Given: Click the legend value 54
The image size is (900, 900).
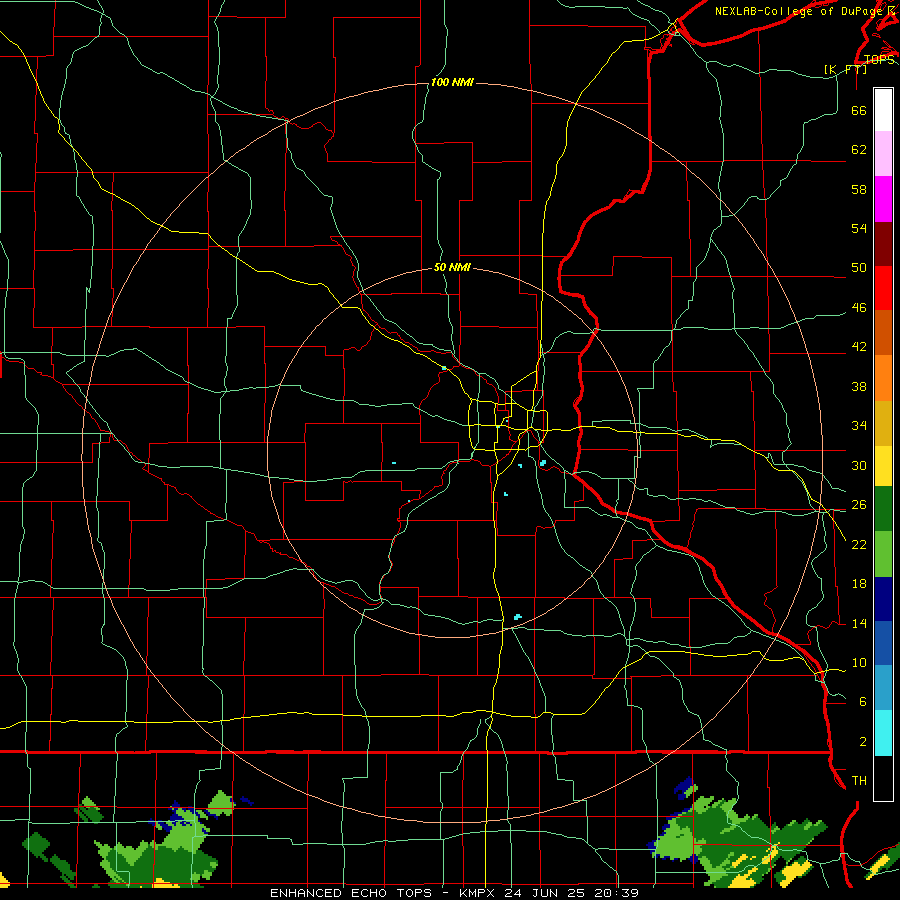Looking at the screenshot, I should pos(859,228).
